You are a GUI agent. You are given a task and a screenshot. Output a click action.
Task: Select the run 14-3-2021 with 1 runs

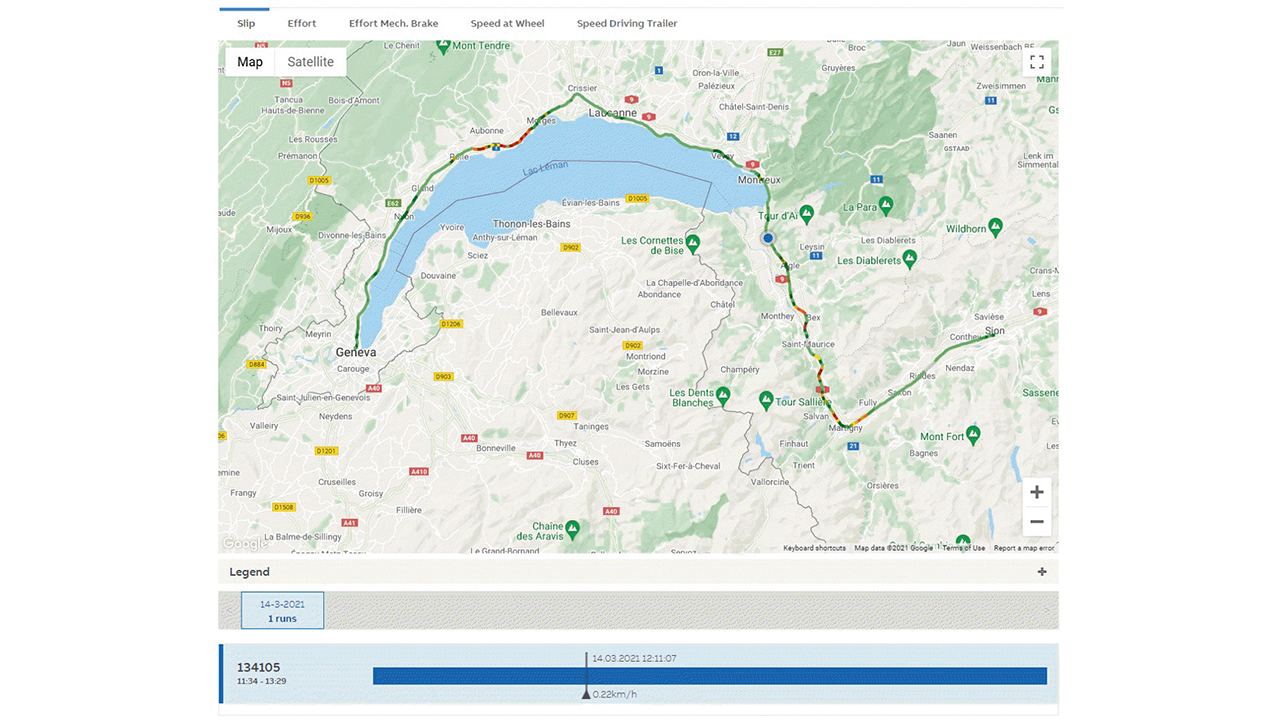click(282, 610)
